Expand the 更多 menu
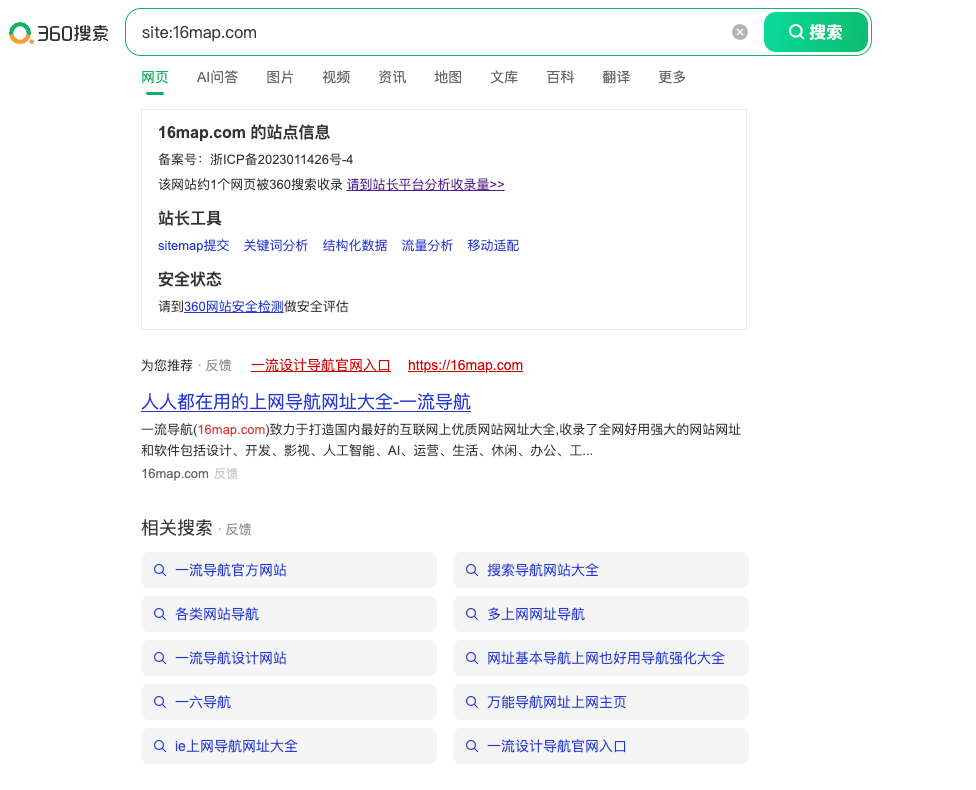This screenshot has height=790, width=976. pyautogui.click(x=672, y=77)
